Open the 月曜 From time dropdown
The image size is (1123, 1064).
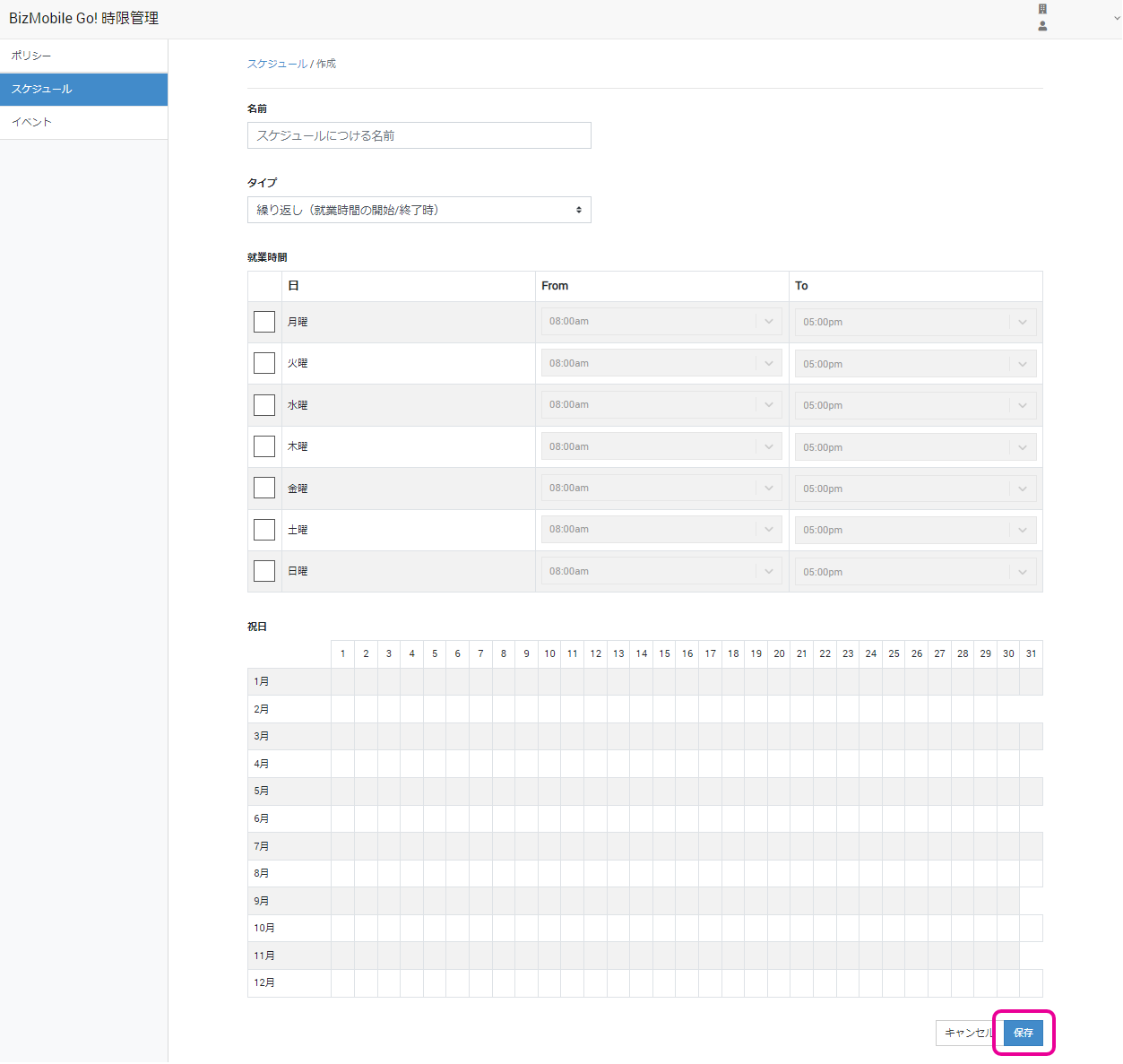(661, 322)
